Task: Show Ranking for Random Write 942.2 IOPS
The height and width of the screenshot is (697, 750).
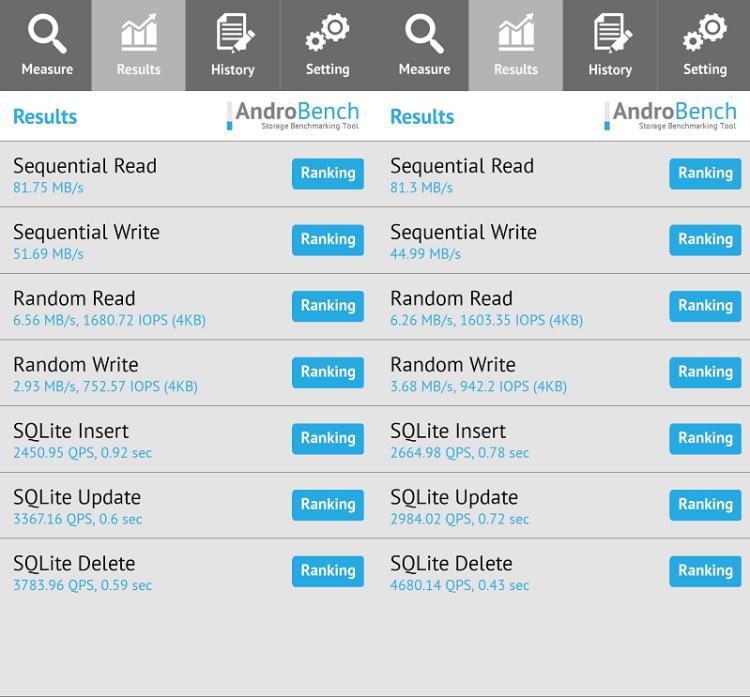Action: point(705,372)
